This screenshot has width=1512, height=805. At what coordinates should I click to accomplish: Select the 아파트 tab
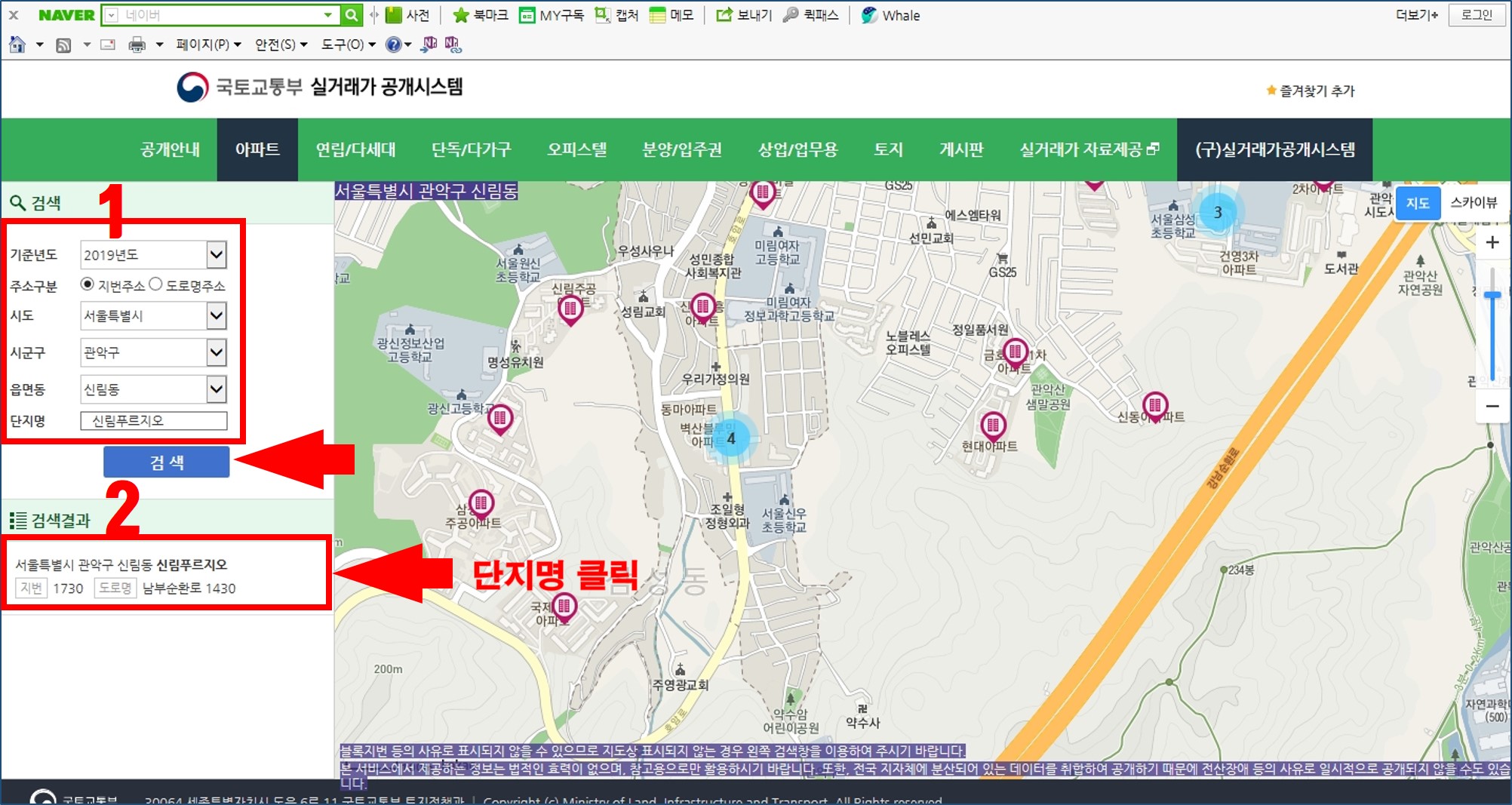point(257,149)
